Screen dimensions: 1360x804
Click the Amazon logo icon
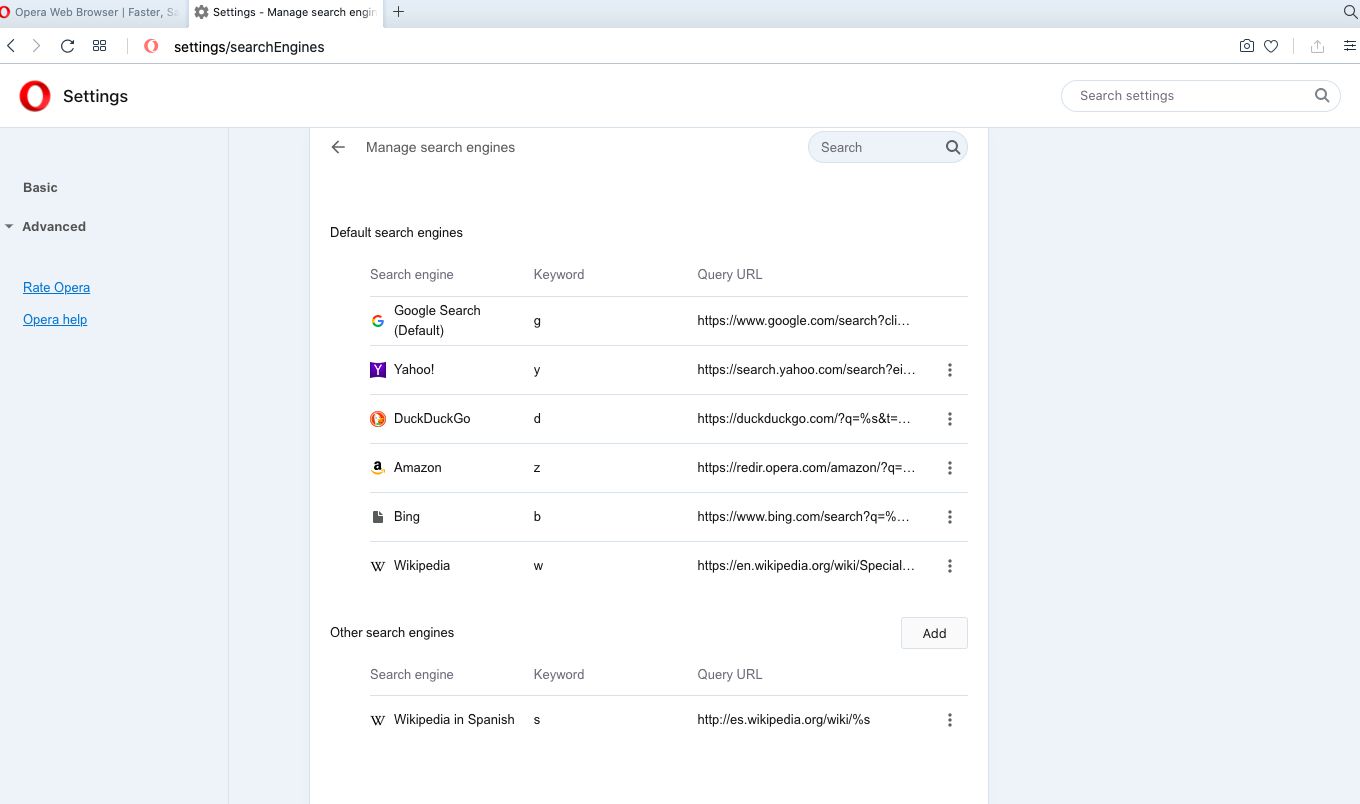click(378, 468)
